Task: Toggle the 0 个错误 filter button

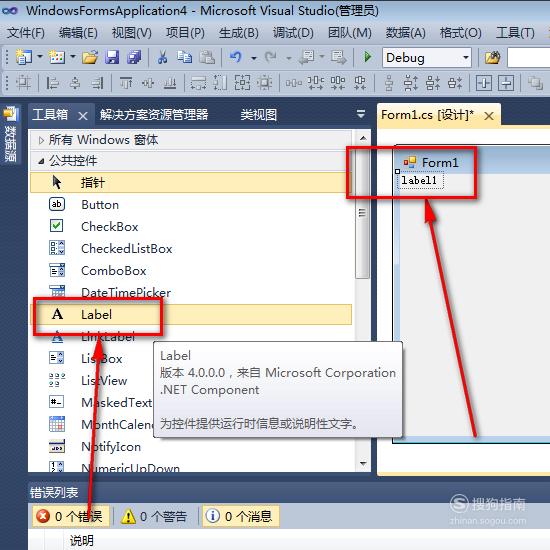Action: 71,516
